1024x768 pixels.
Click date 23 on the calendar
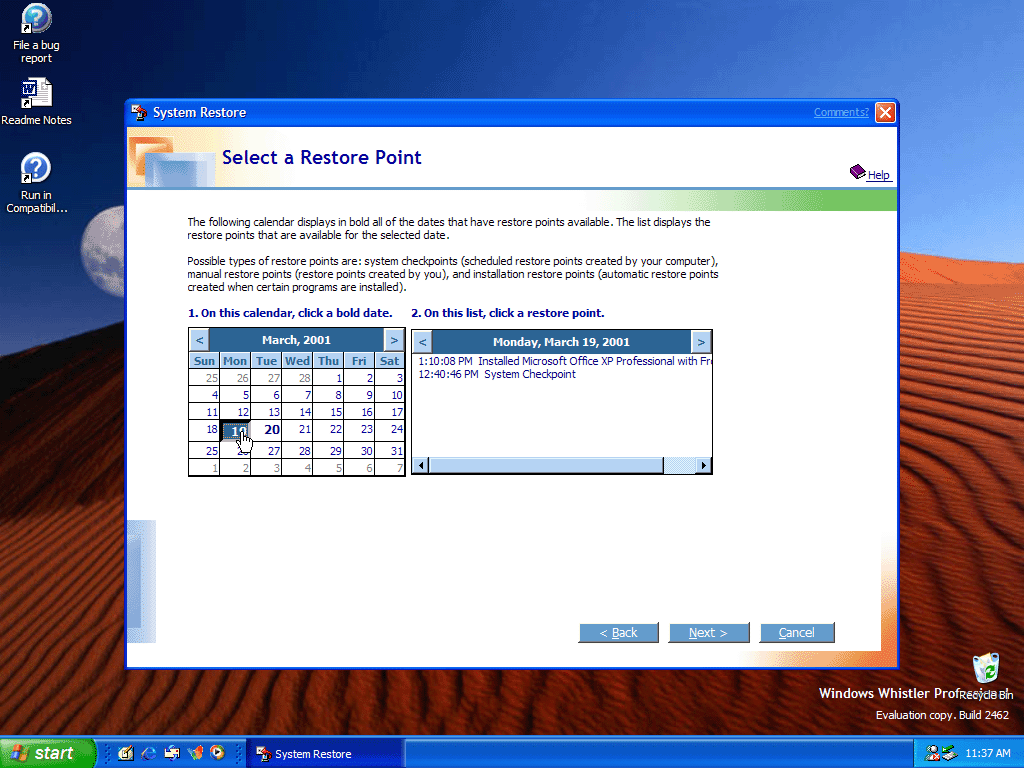click(359, 430)
